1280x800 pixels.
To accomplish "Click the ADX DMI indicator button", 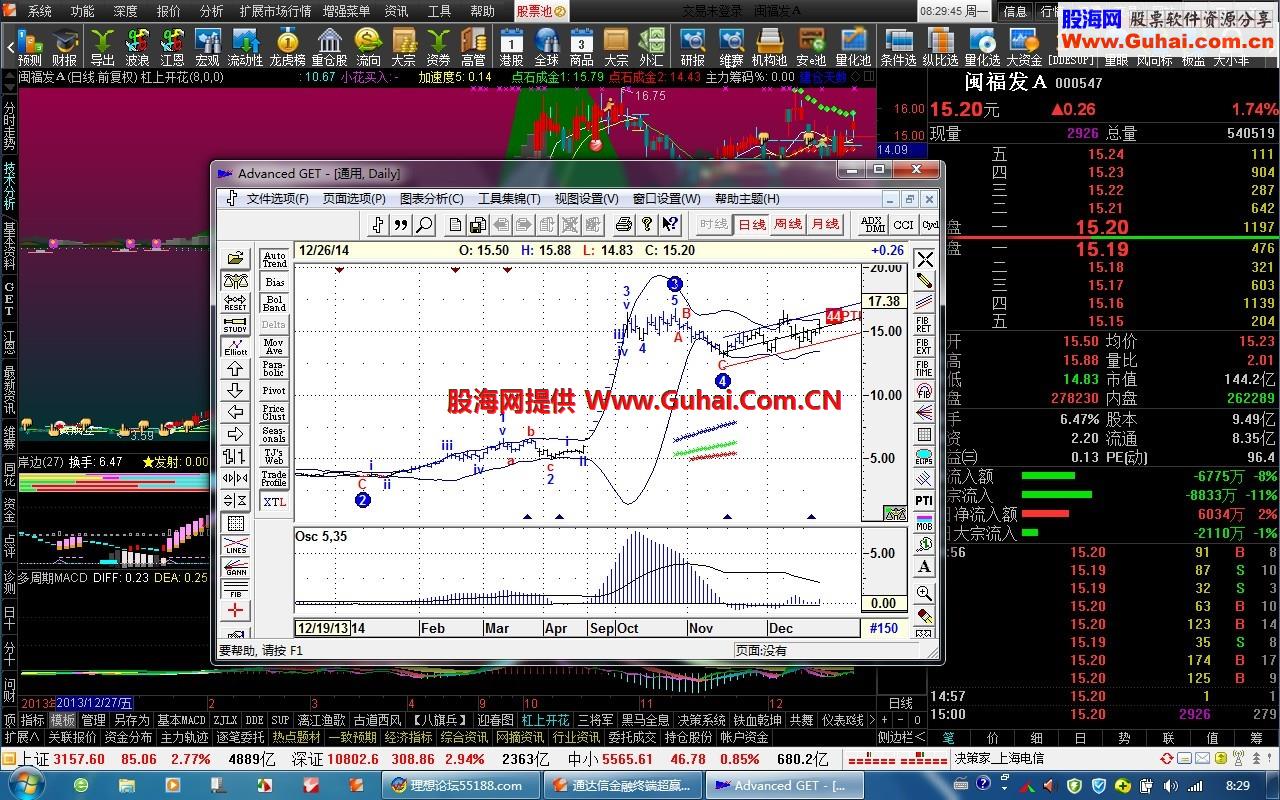I will coord(873,225).
